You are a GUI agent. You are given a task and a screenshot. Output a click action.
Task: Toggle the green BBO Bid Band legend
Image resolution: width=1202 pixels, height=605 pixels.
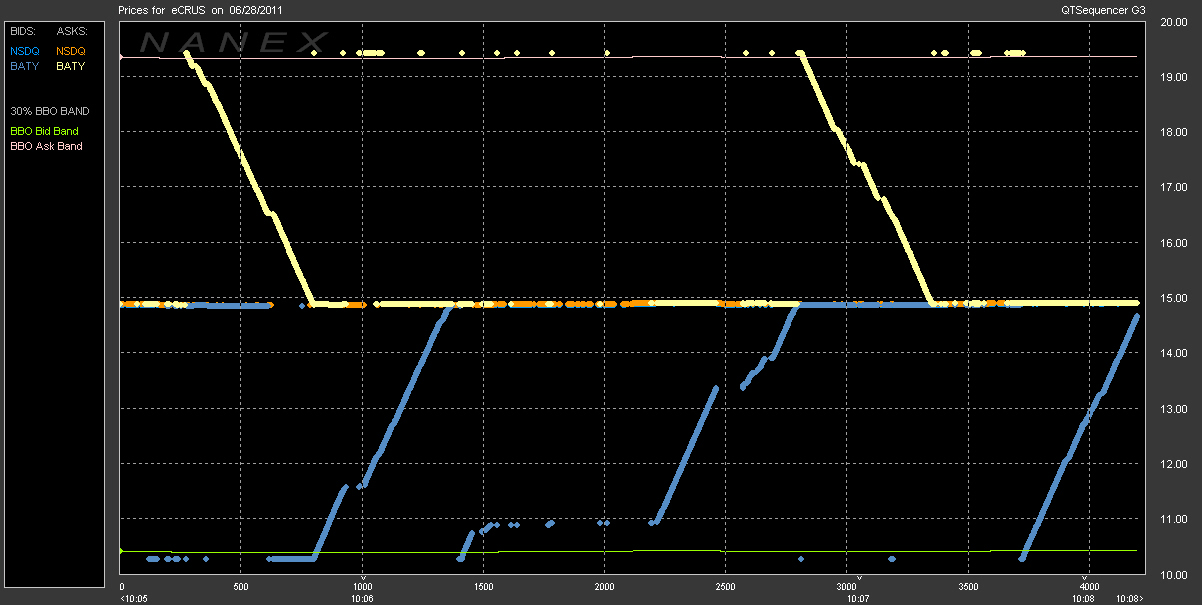(x=44, y=131)
